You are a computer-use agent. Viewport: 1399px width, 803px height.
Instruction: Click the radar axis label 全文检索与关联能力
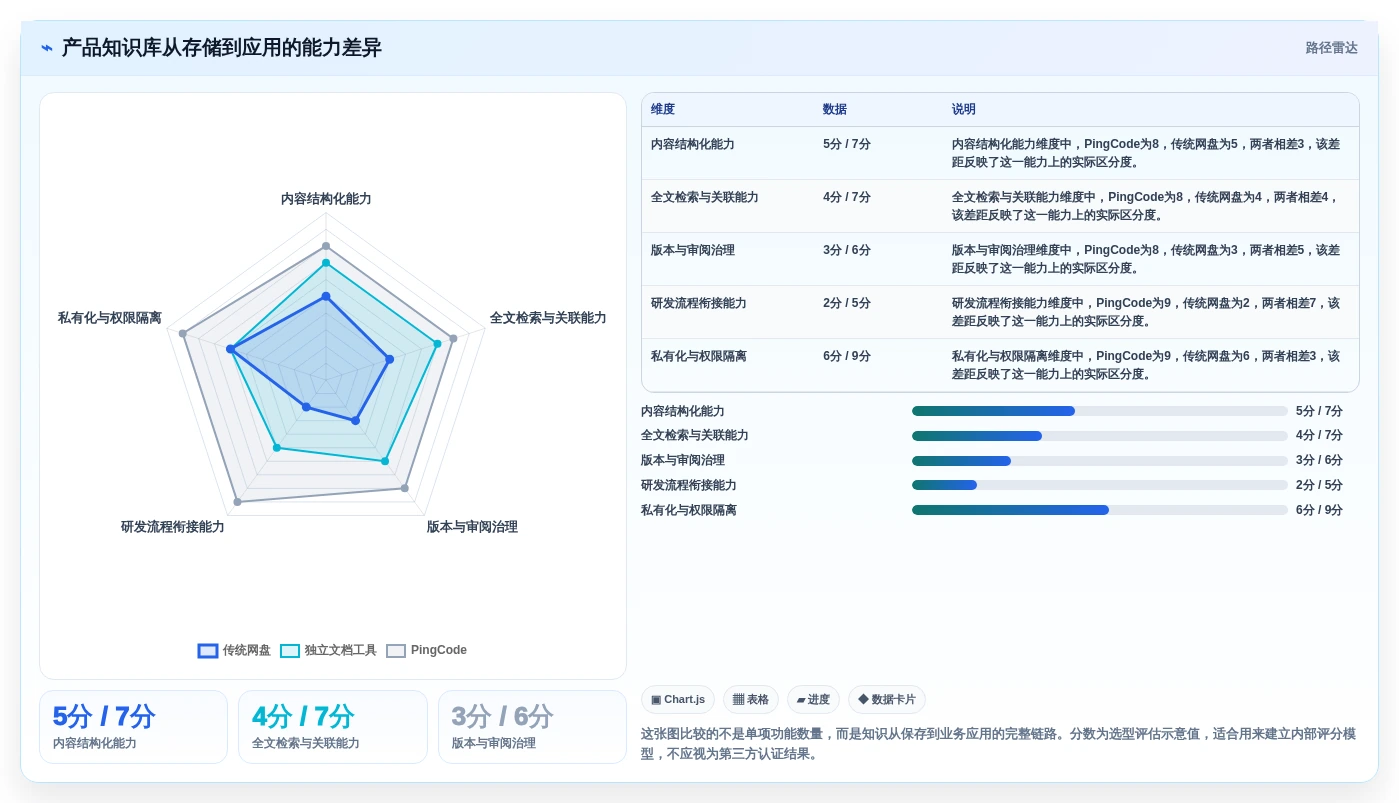coord(548,318)
